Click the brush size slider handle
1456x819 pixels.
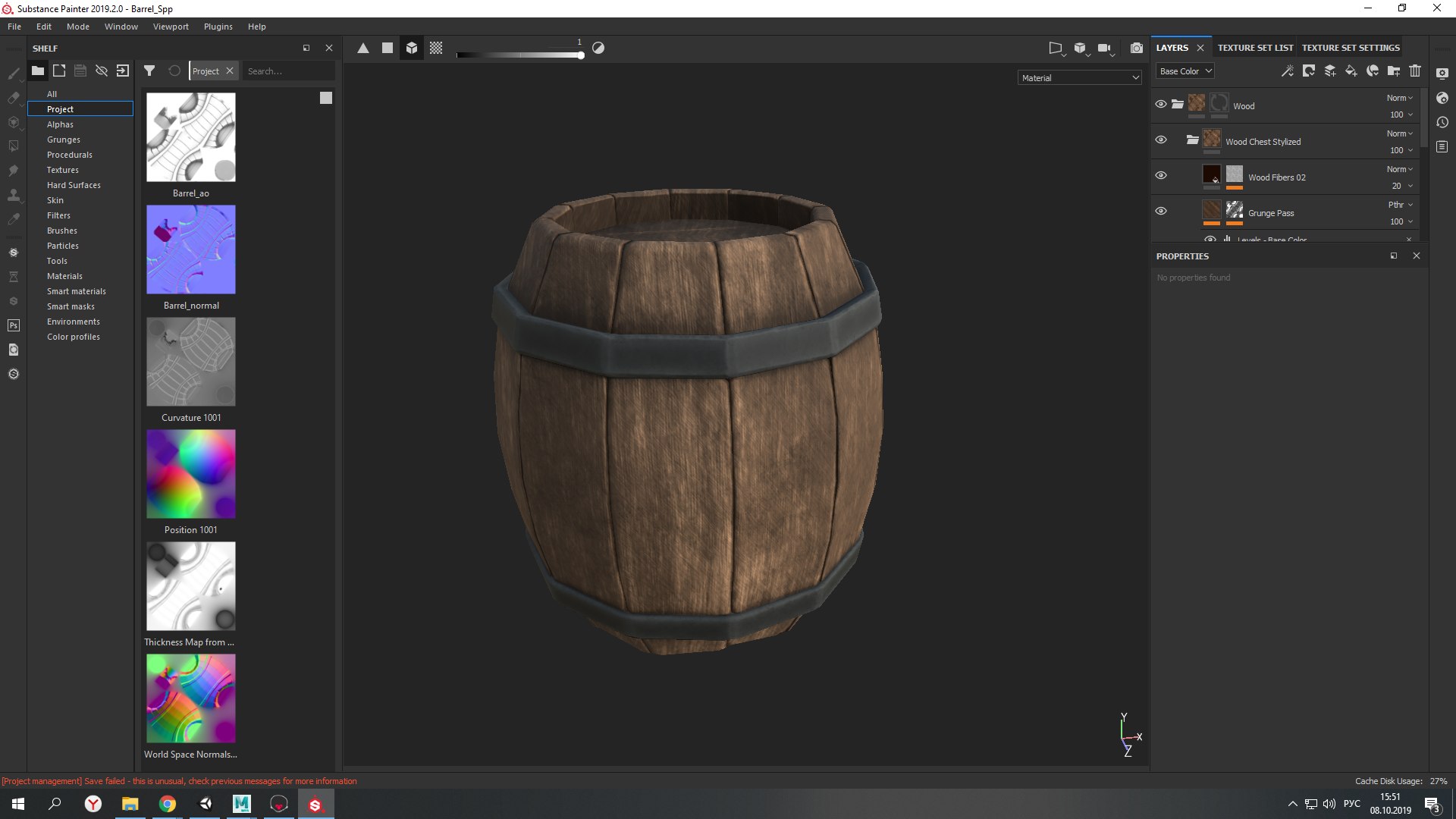(581, 55)
